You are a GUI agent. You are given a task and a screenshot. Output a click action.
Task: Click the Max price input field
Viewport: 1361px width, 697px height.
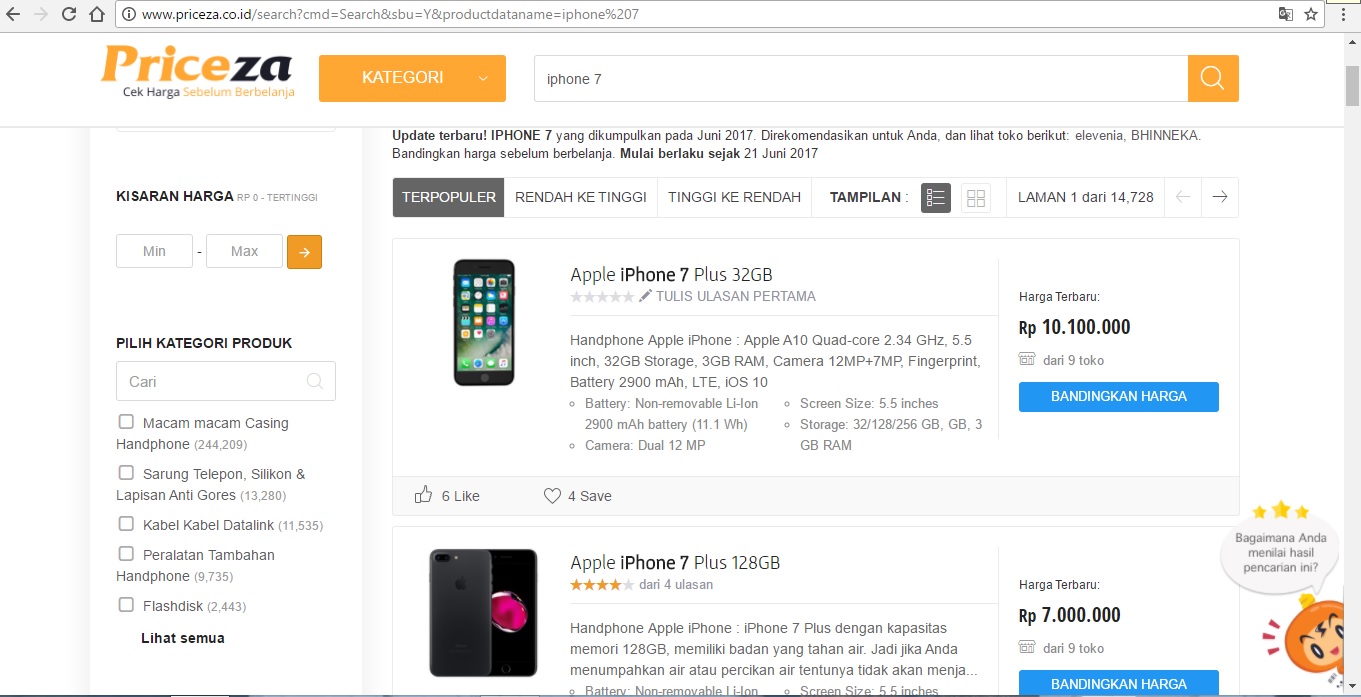245,251
